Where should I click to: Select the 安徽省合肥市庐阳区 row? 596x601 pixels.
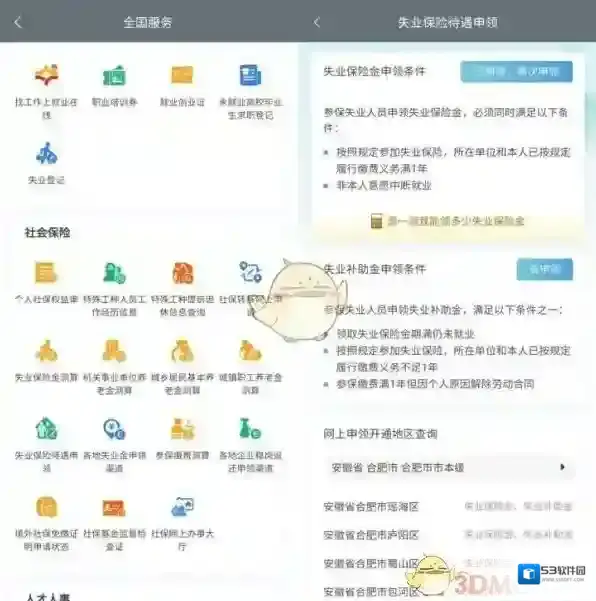point(448,535)
